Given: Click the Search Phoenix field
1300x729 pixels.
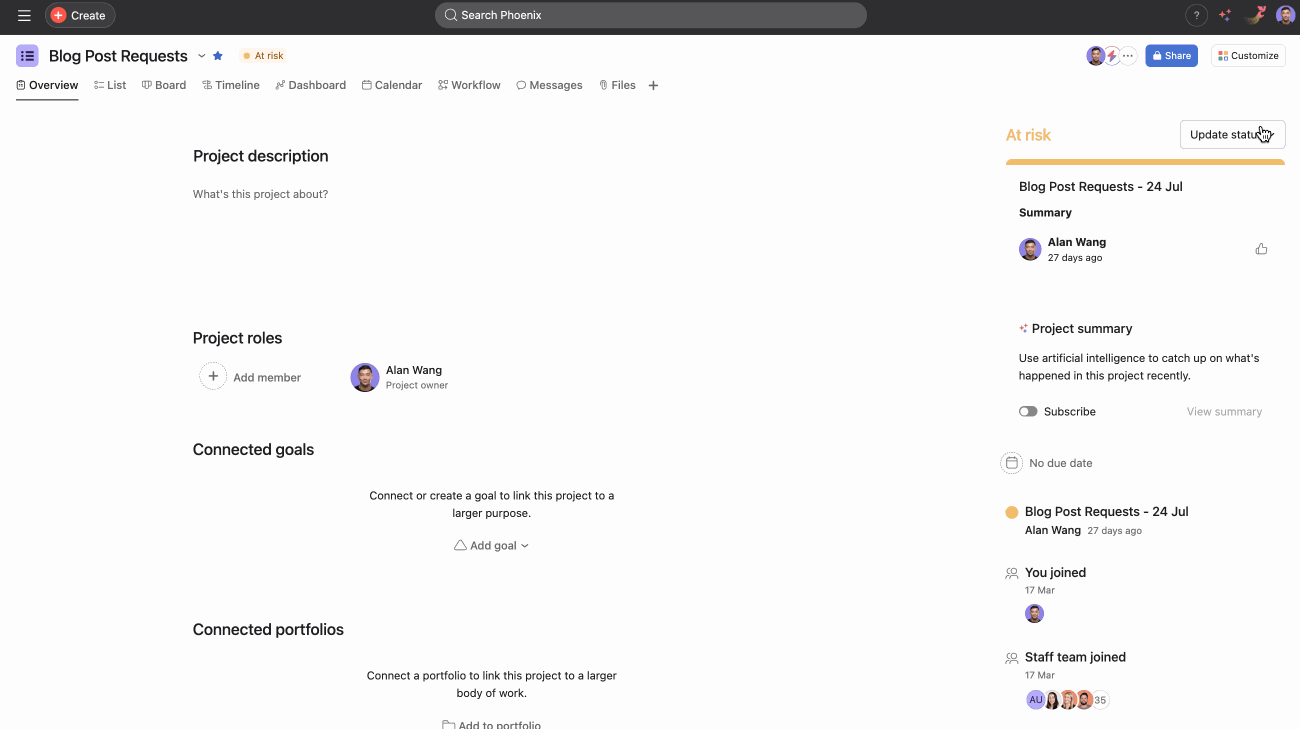Looking at the screenshot, I should click(x=650, y=15).
